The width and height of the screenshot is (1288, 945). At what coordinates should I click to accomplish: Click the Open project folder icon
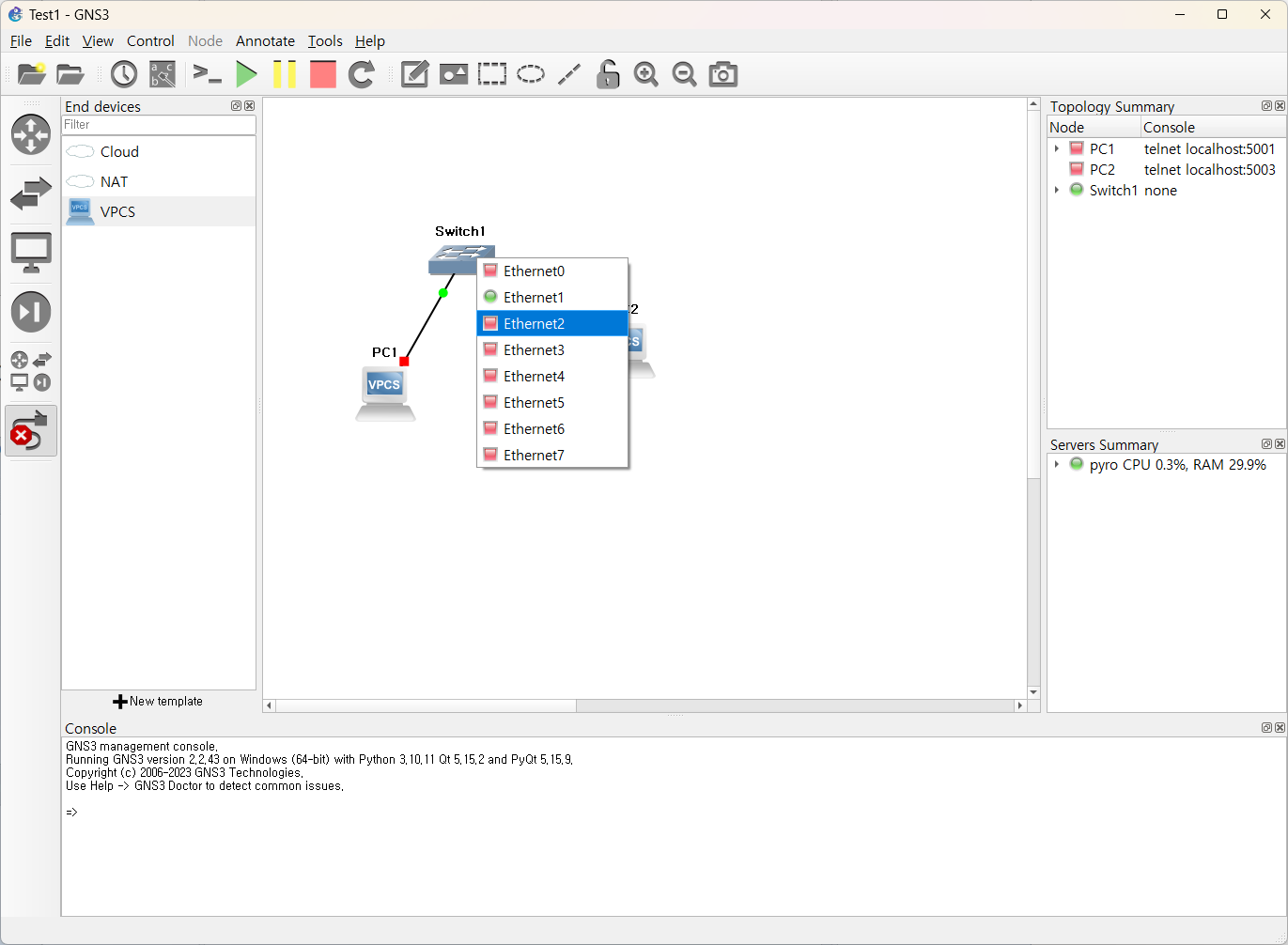coord(70,74)
